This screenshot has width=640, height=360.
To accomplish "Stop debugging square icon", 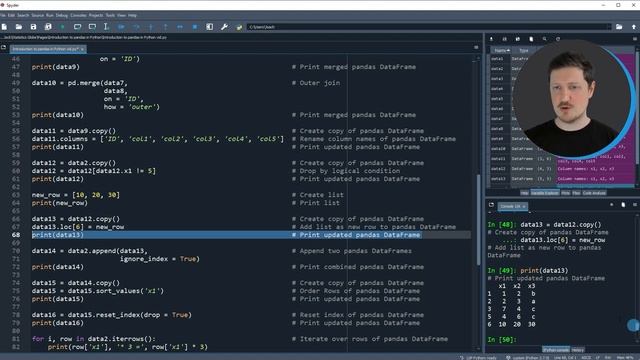I will click(x=195, y=27).
